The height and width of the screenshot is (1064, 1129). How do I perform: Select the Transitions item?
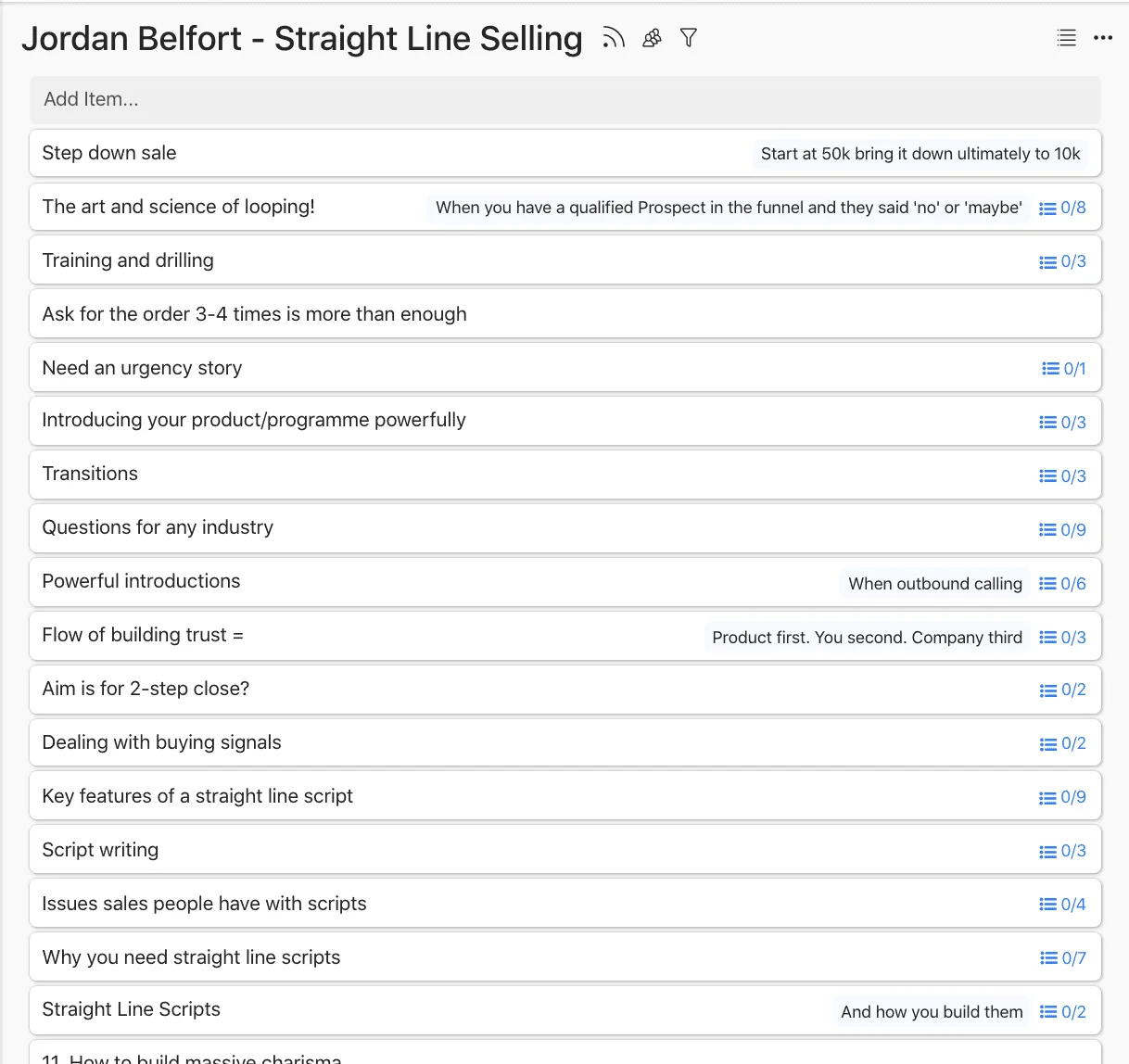pos(565,475)
